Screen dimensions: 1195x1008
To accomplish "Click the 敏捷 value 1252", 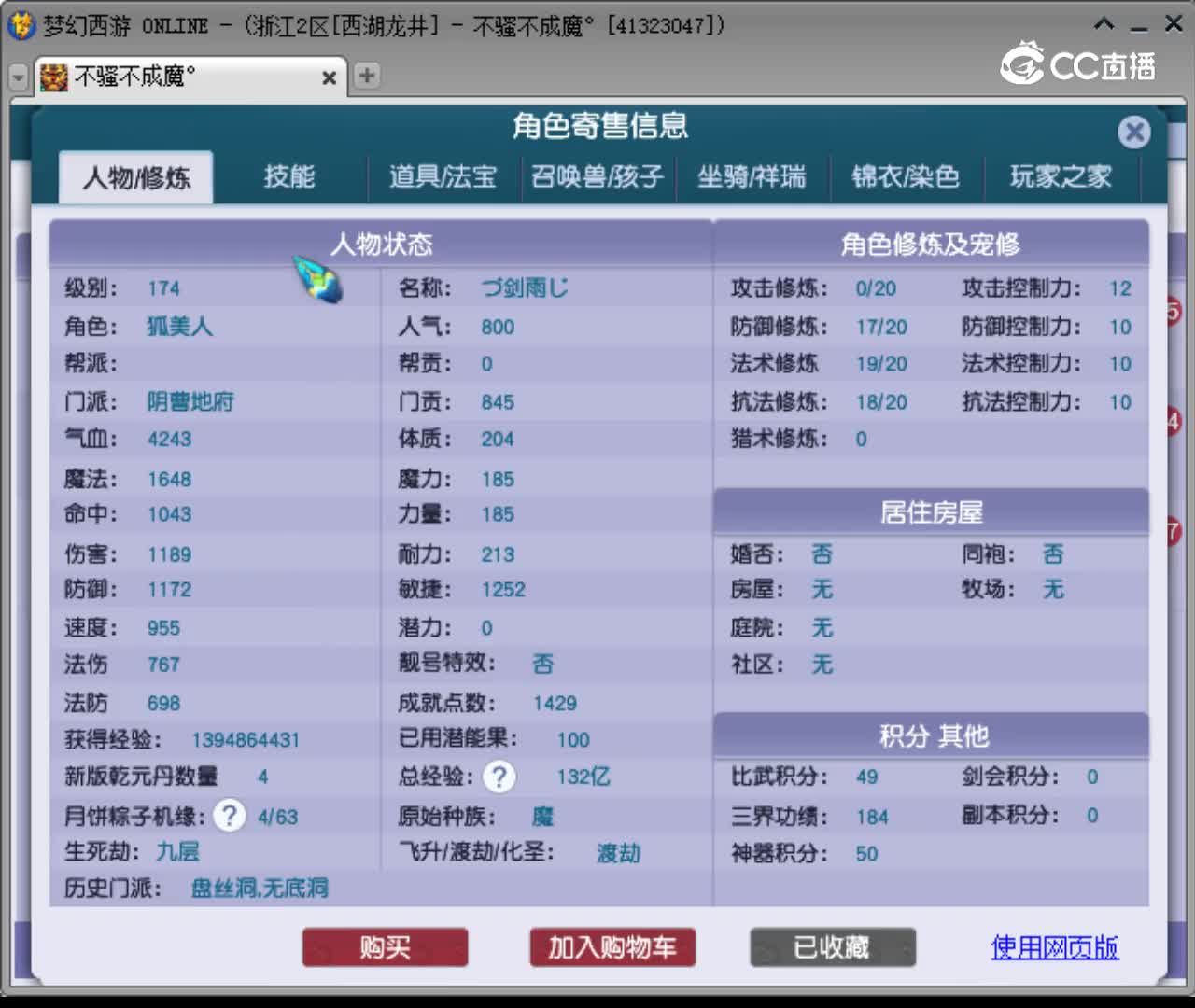I will point(503,590).
